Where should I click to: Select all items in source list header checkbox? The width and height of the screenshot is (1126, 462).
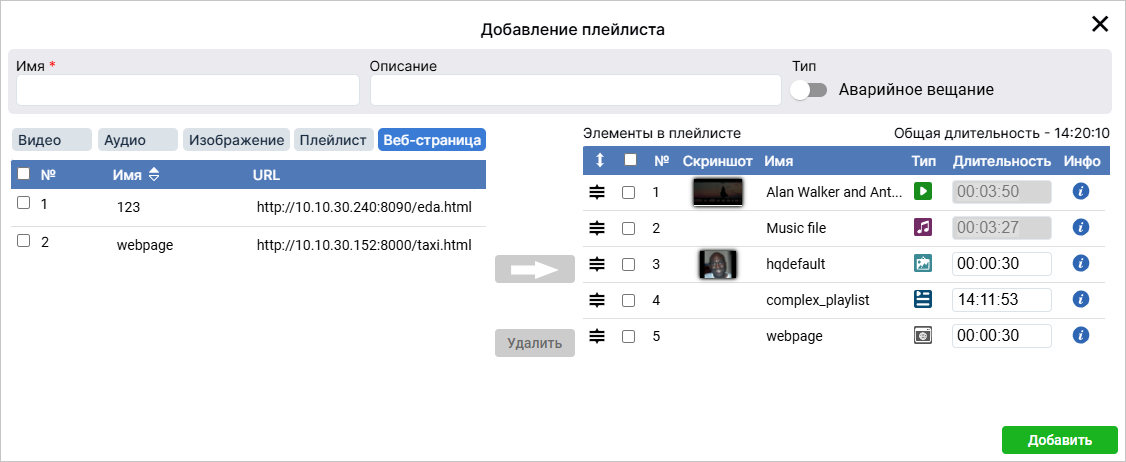point(24,173)
